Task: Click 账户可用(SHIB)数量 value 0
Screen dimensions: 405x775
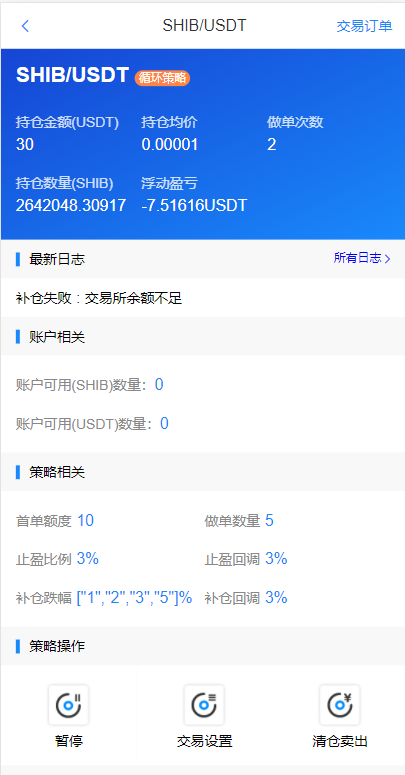Action: (159, 385)
